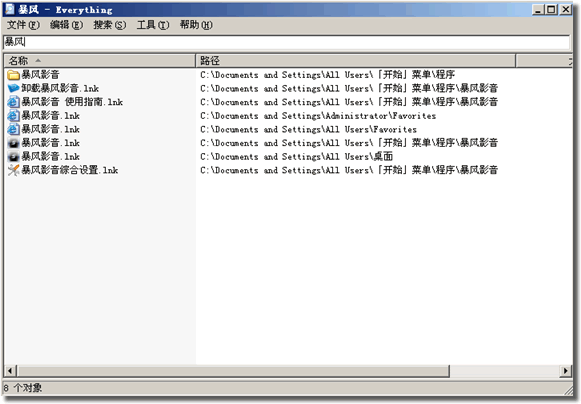Image resolution: width=581 pixels, height=404 pixels.
Task: Select 暴风影音.lnk icon in Administrator Favorites row
Action: [x=13, y=116]
